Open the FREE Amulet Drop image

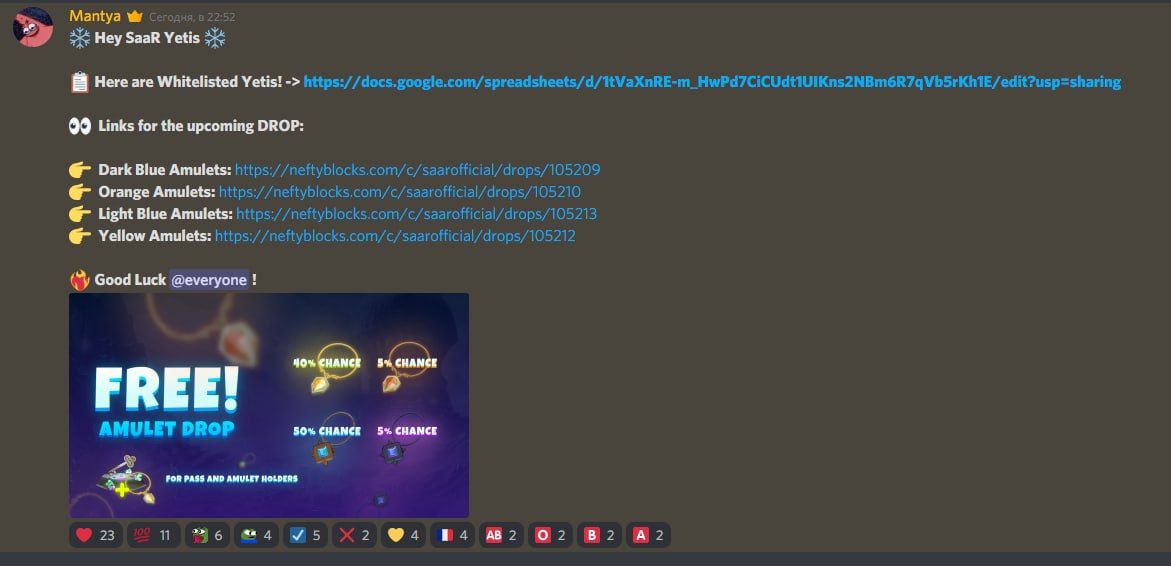269,405
